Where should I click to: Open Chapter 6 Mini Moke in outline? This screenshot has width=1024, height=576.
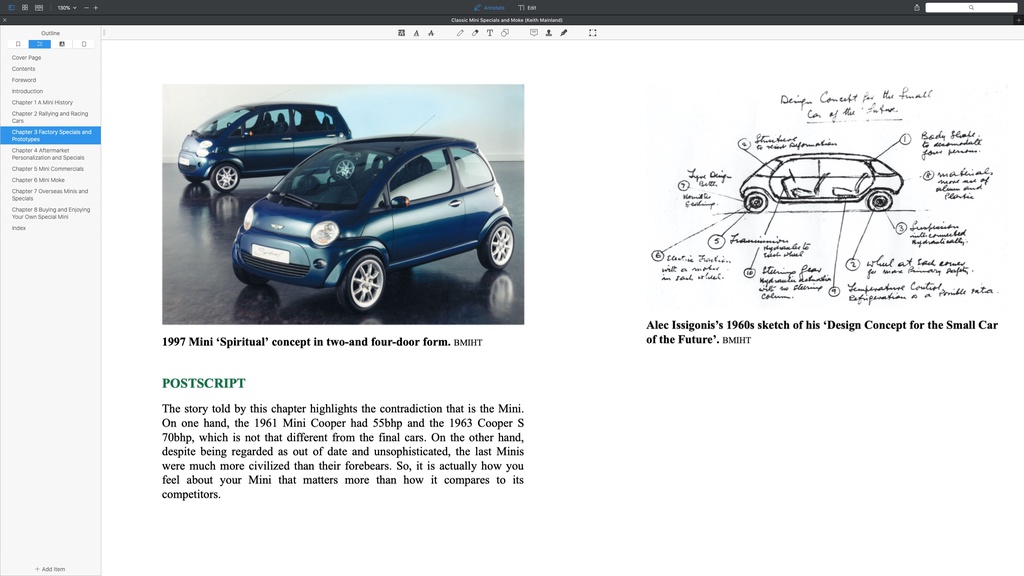(38, 180)
